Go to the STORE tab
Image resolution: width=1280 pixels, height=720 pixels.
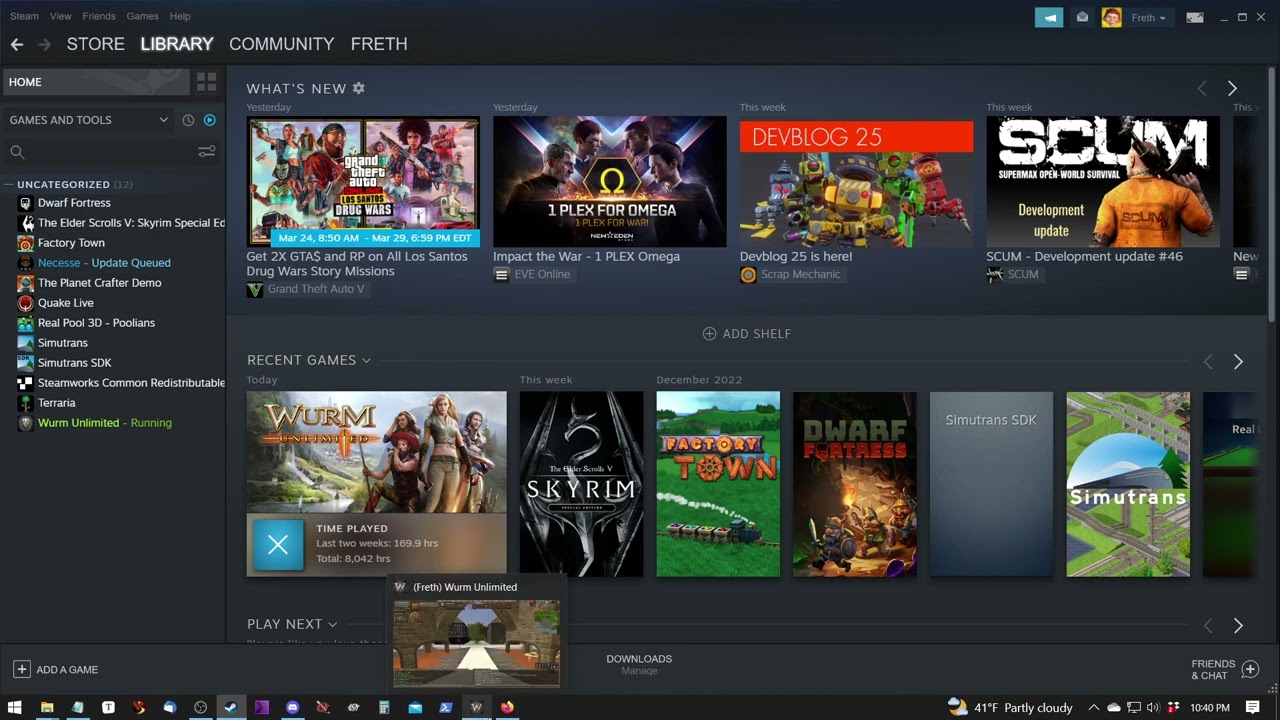click(x=95, y=44)
